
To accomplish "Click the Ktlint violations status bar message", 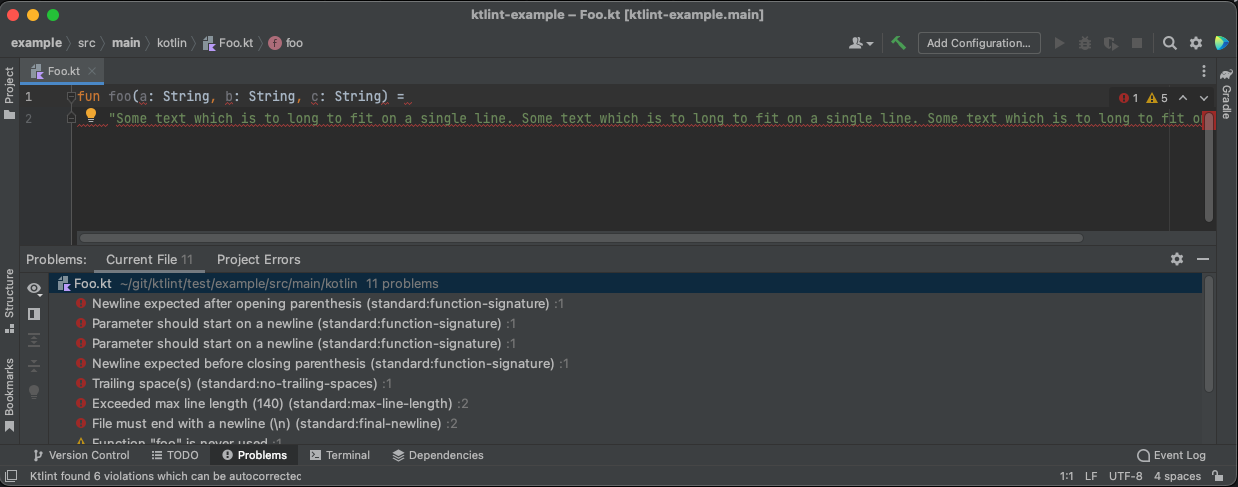I will [x=166, y=476].
